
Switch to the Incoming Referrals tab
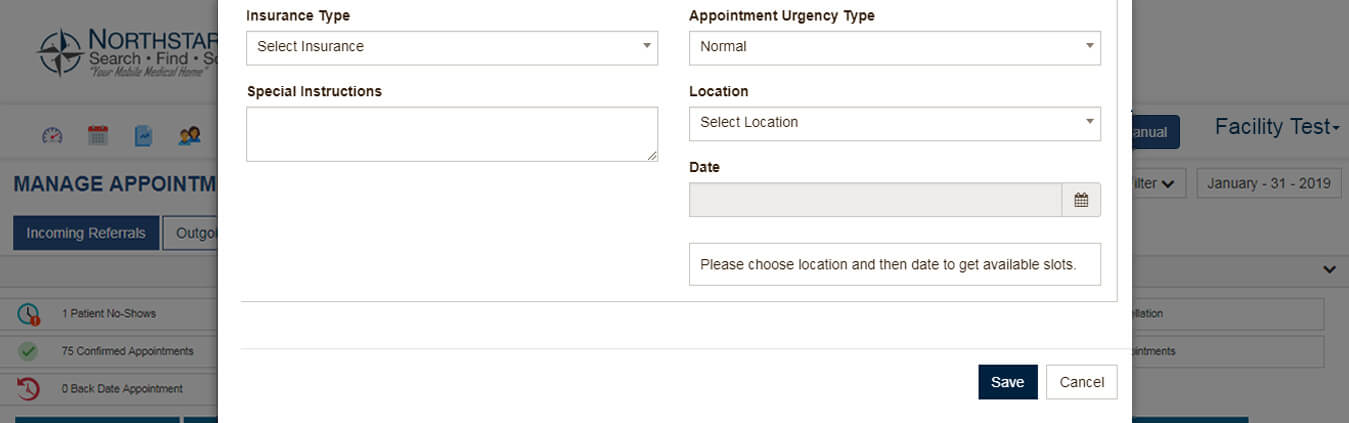point(86,233)
